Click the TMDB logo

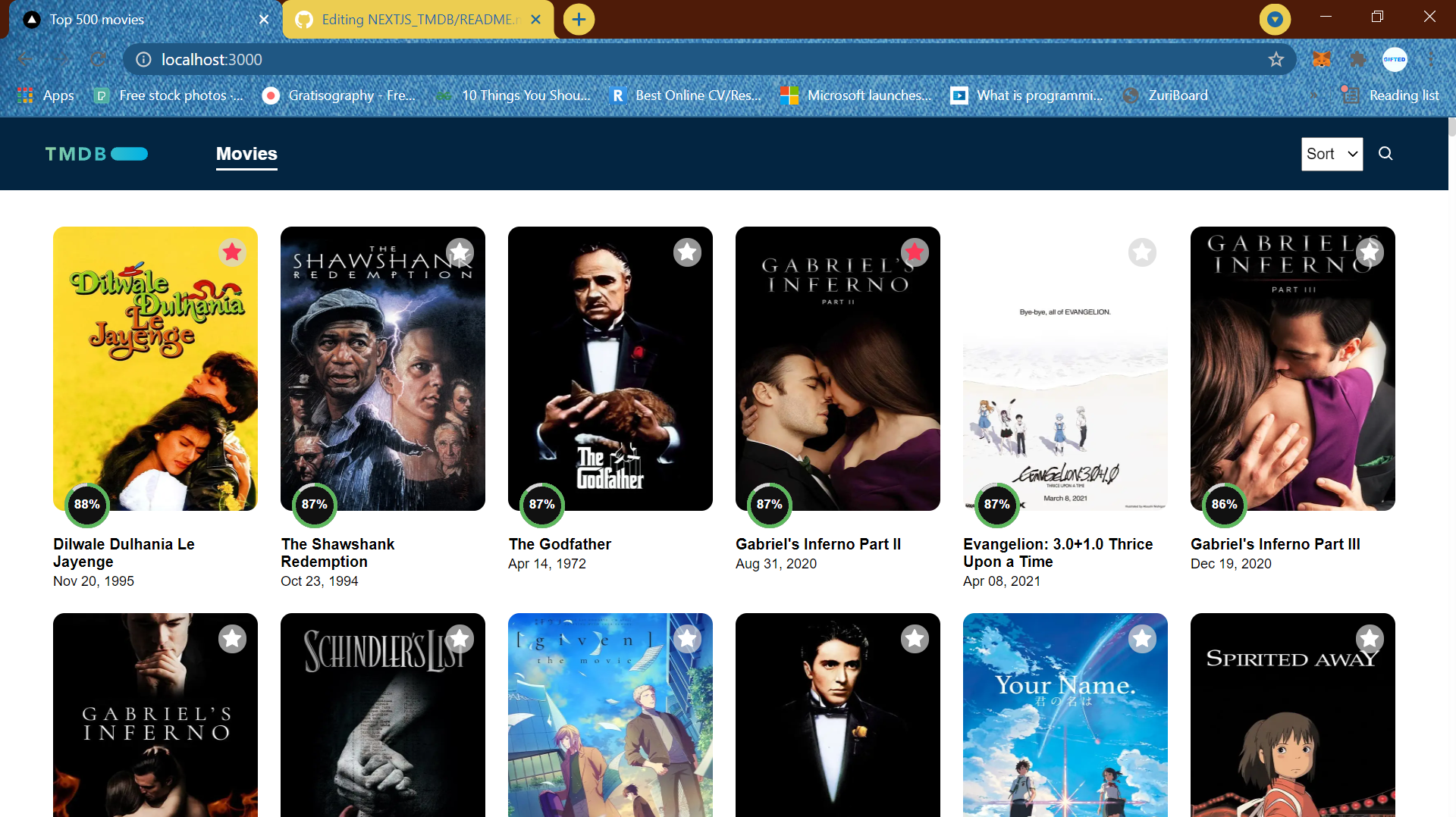pyautogui.click(x=96, y=154)
